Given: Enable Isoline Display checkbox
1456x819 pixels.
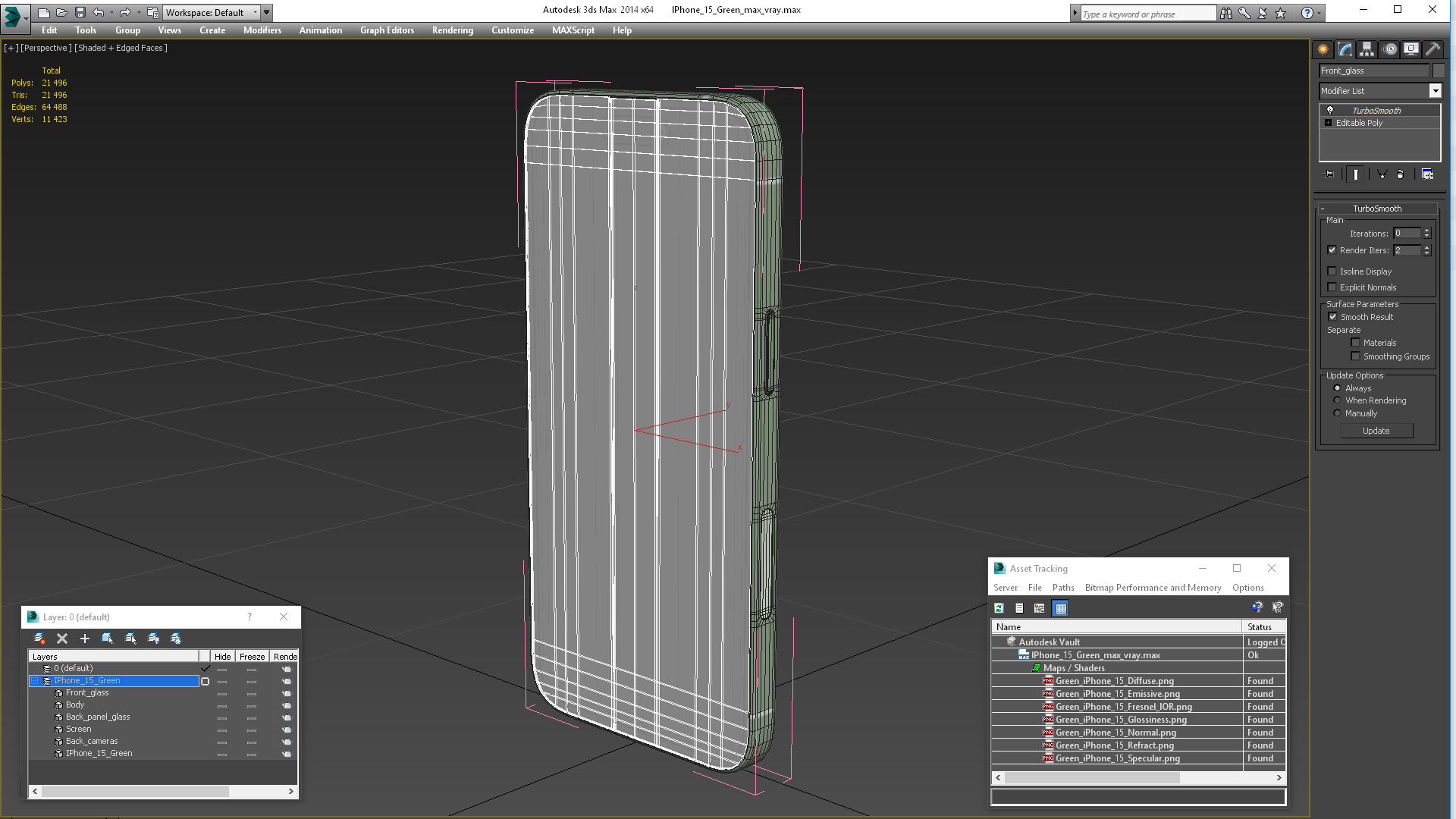Looking at the screenshot, I should (1332, 271).
